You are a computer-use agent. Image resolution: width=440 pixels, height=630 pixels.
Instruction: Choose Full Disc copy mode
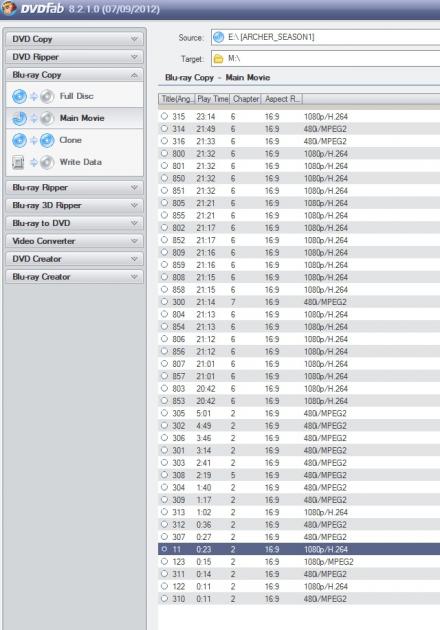pyautogui.click(x=76, y=96)
